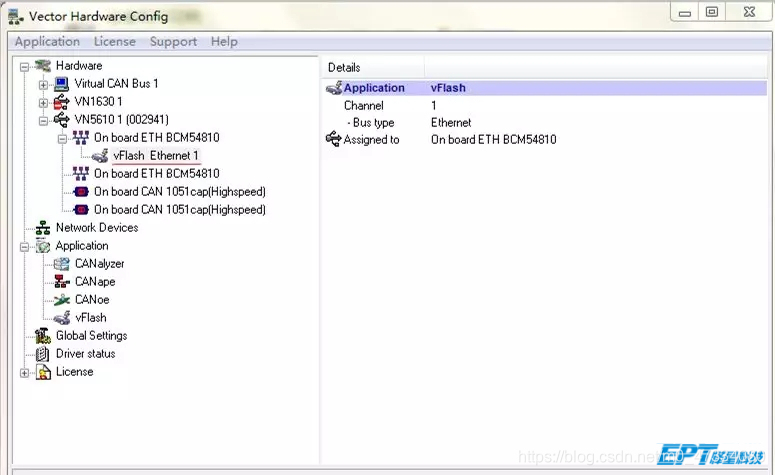Click the Driver status icon
Viewport: 775px width, 475px height.
tap(43, 354)
